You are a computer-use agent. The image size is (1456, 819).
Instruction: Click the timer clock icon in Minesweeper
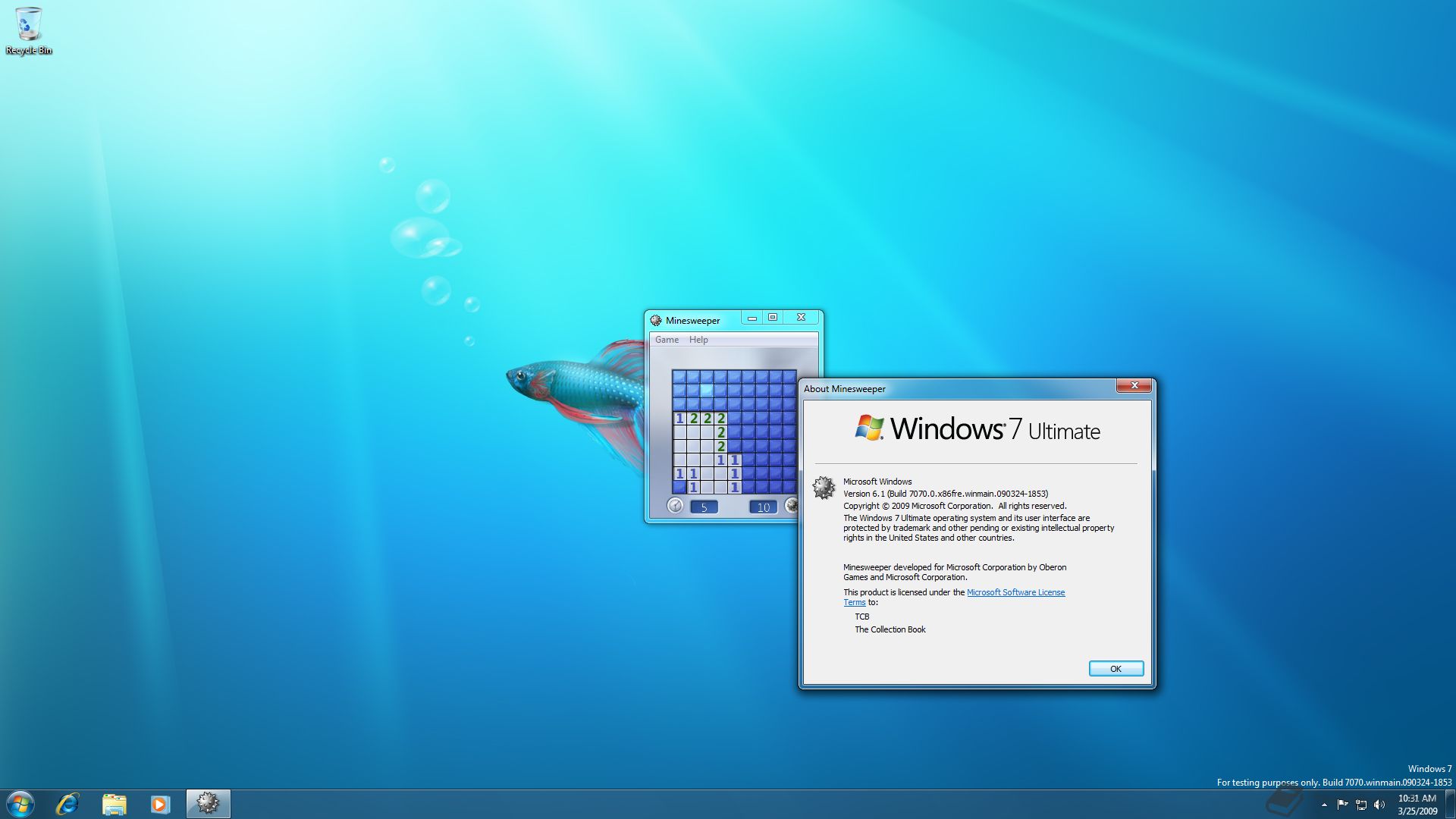point(675,506)
